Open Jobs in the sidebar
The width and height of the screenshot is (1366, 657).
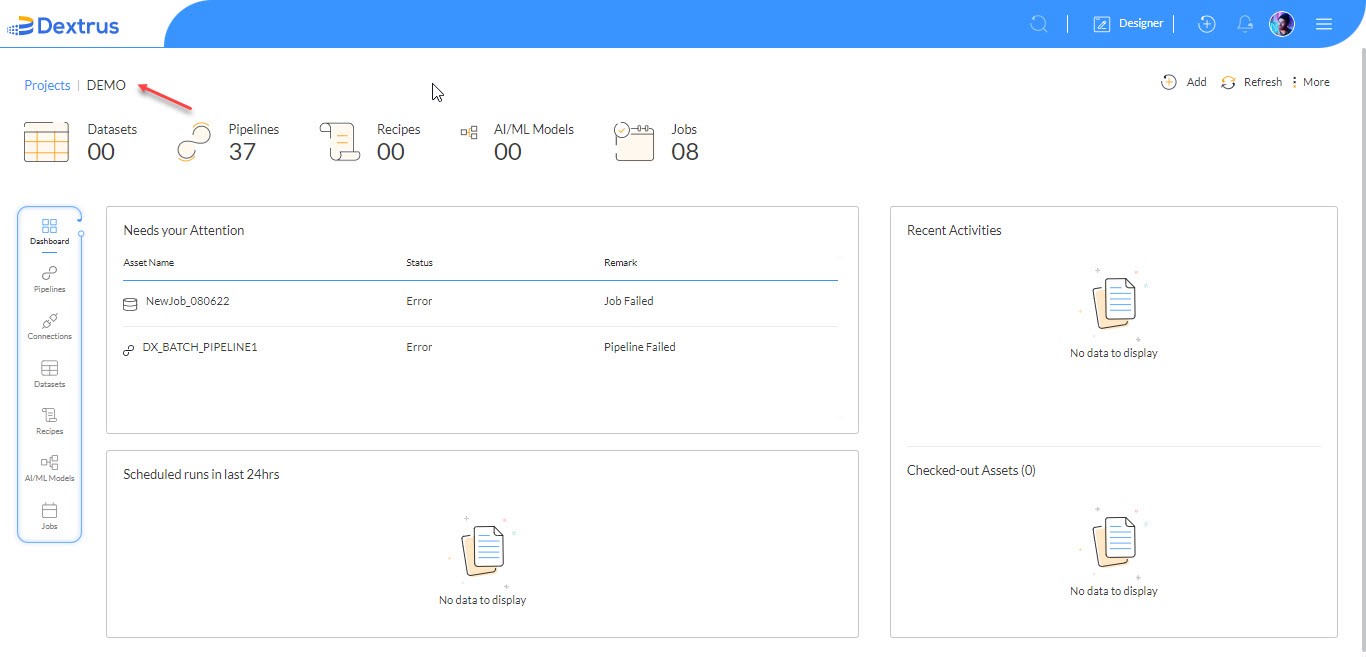(49, 516)
